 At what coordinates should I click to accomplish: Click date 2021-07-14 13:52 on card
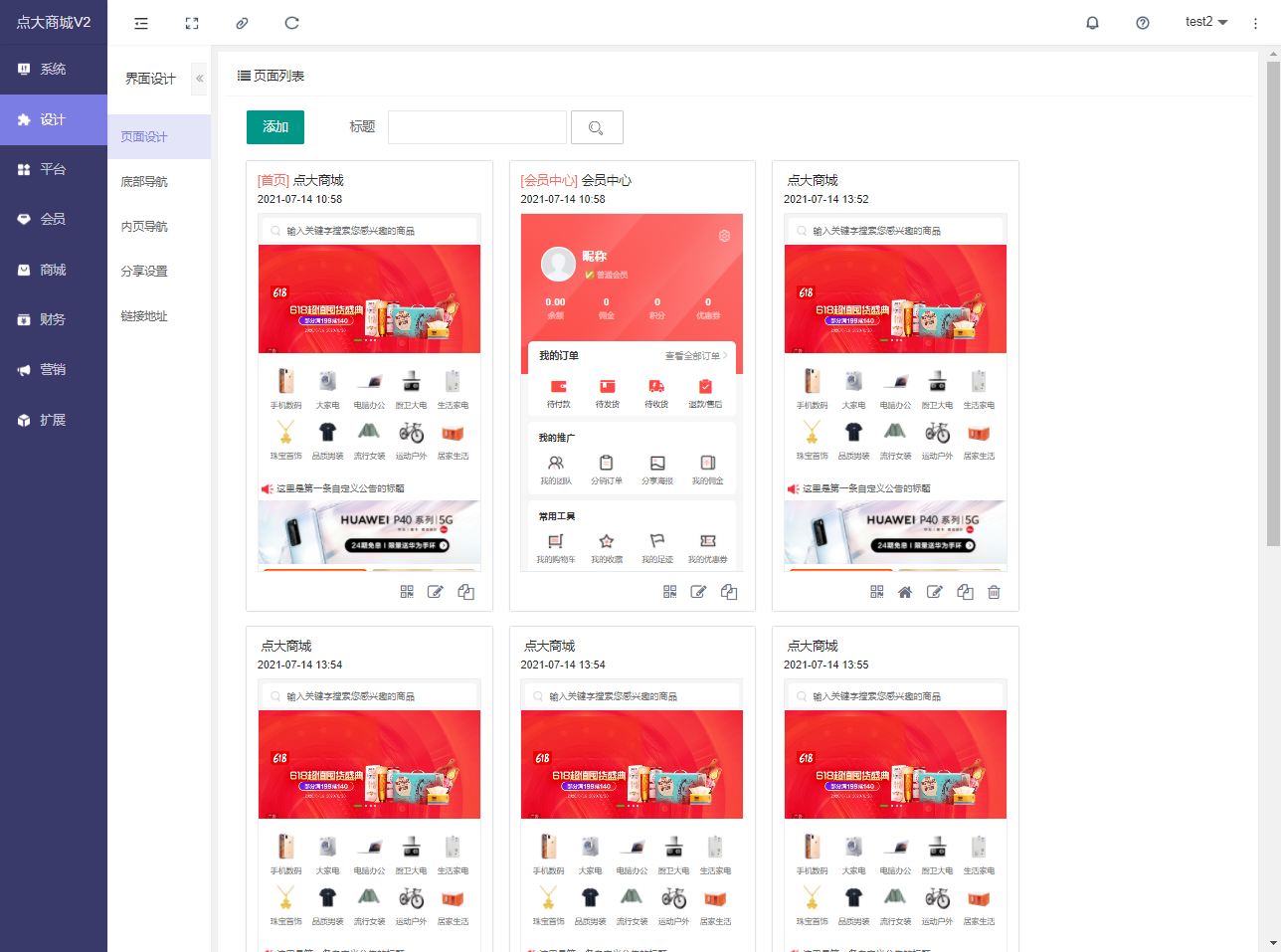(x=825, y=199)
